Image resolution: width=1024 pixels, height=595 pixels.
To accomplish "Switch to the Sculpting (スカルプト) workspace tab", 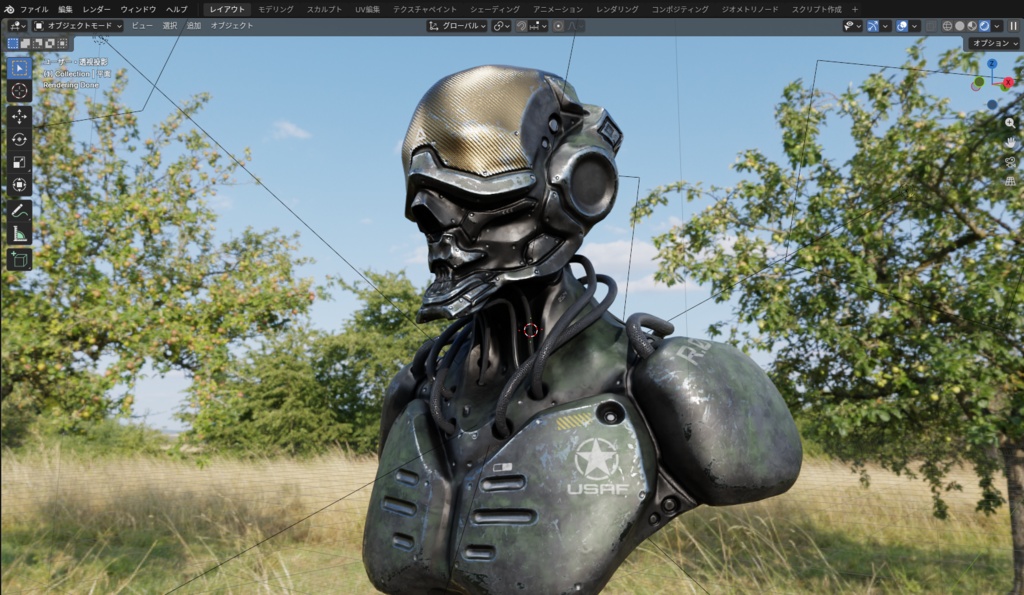I will pyautogui.click(x=324, y=9).
